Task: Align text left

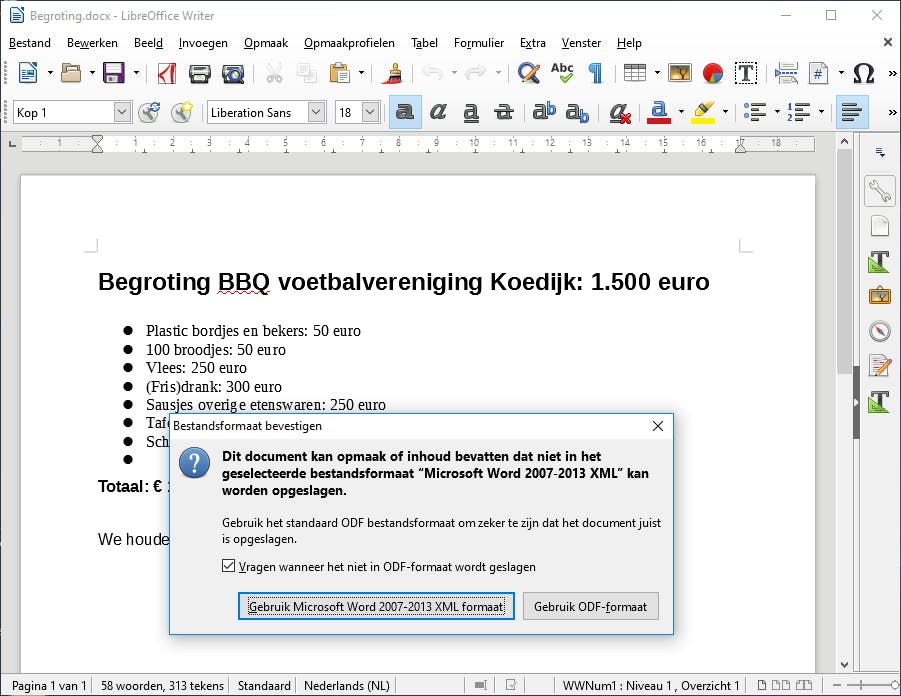Action: pyautogui.click(x=852, y=112)
